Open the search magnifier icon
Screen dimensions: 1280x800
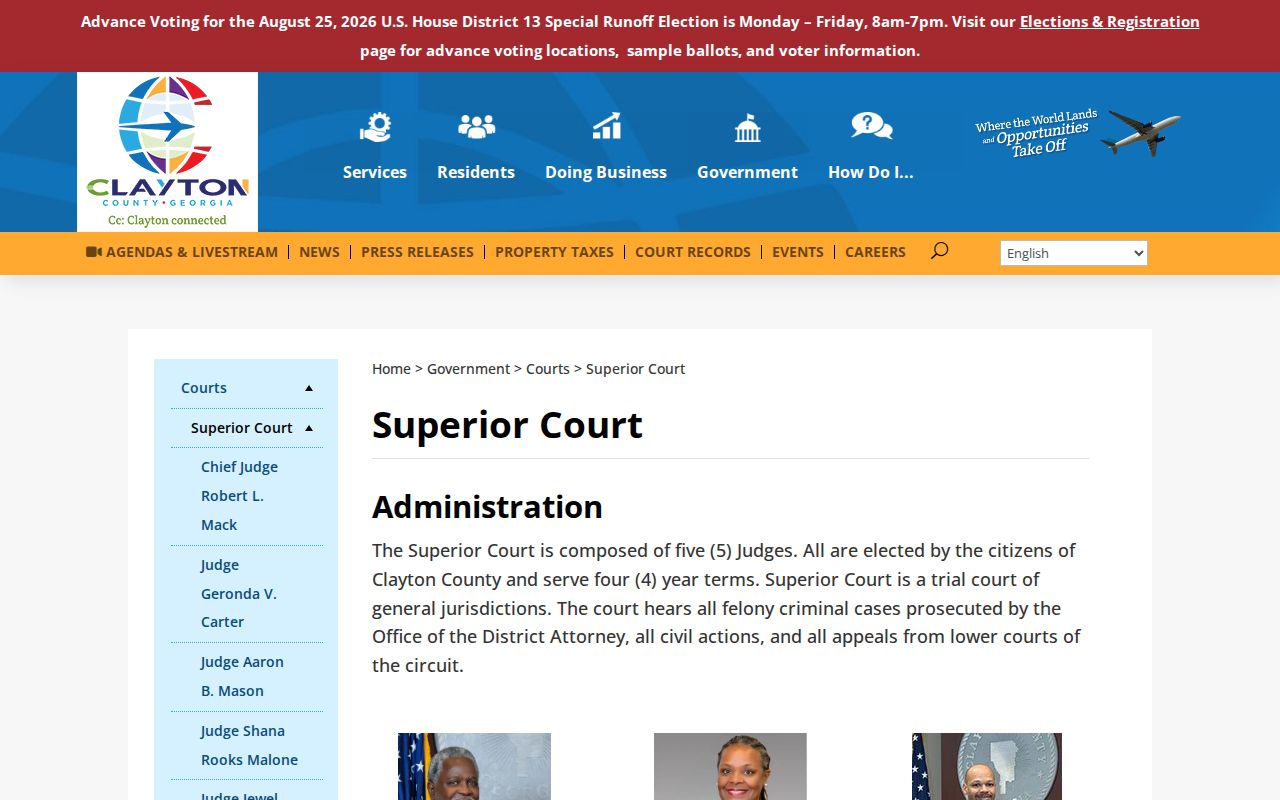939,251
